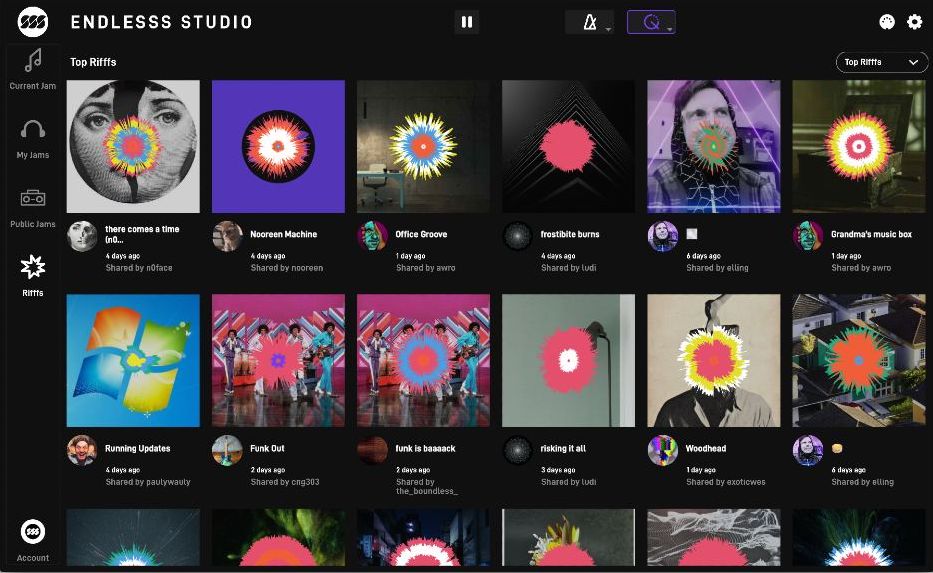Image resolution: width=933 pixels, height=573 pixels.
Task: Open the funk is baaaack riff thumbnail
Action: tap(424, 361)
